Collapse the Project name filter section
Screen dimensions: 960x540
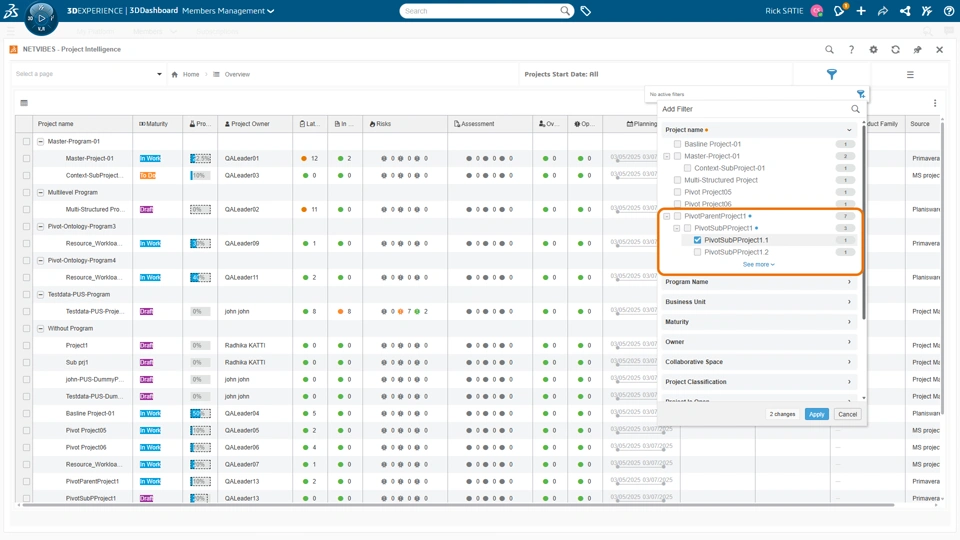tap(849, 130)
